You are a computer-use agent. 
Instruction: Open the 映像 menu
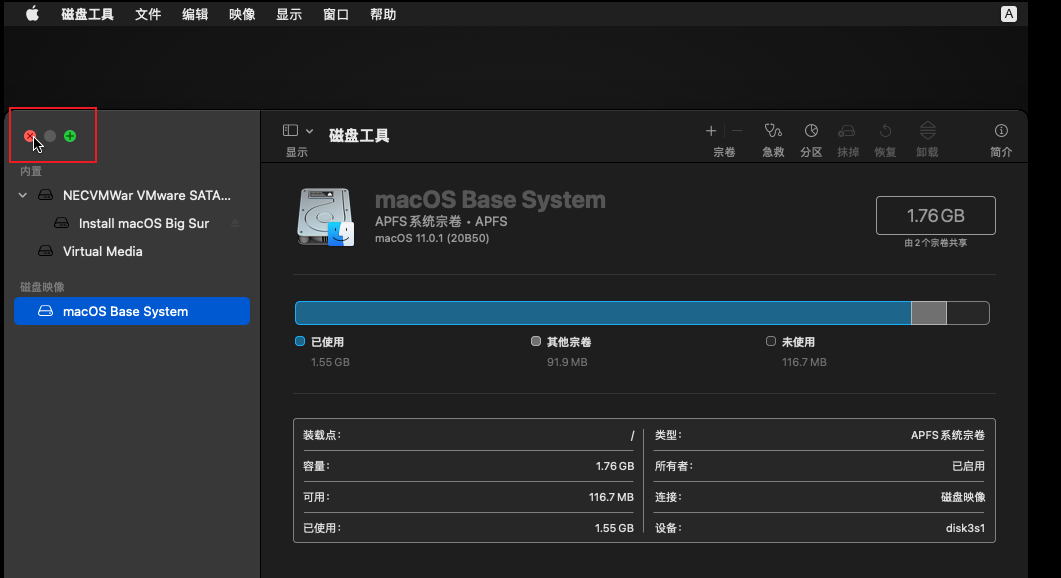pos(242,14)
